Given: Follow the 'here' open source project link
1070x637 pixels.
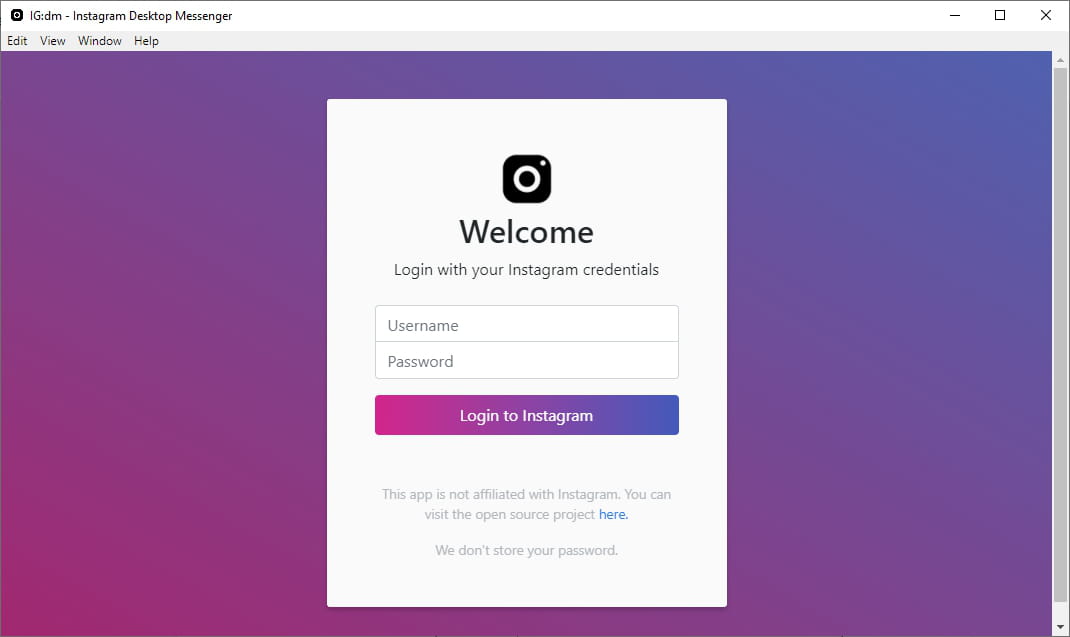Looking at the screenshot, I should tap(612, 514).
